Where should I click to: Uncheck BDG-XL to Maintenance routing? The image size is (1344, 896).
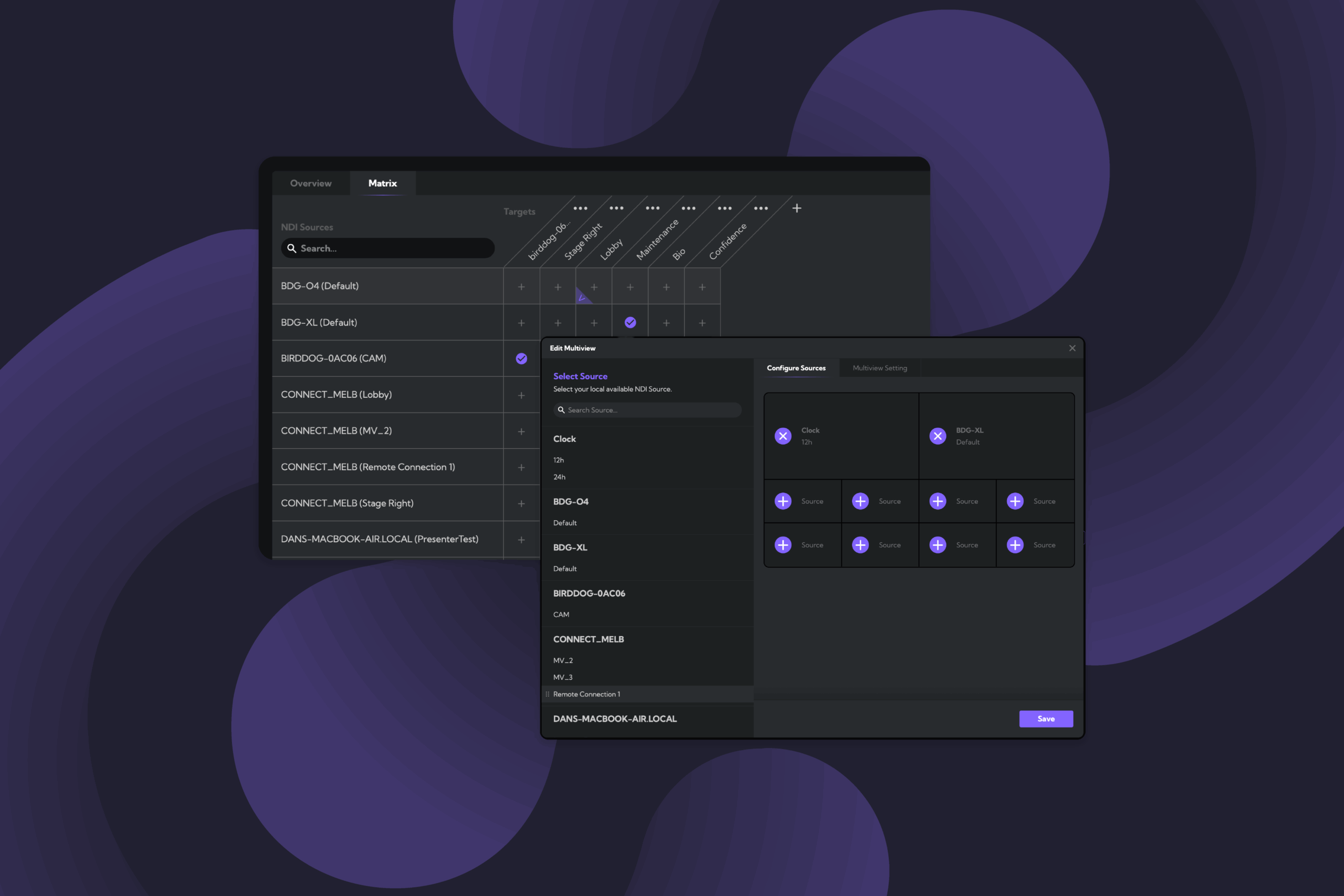[631, 323]
